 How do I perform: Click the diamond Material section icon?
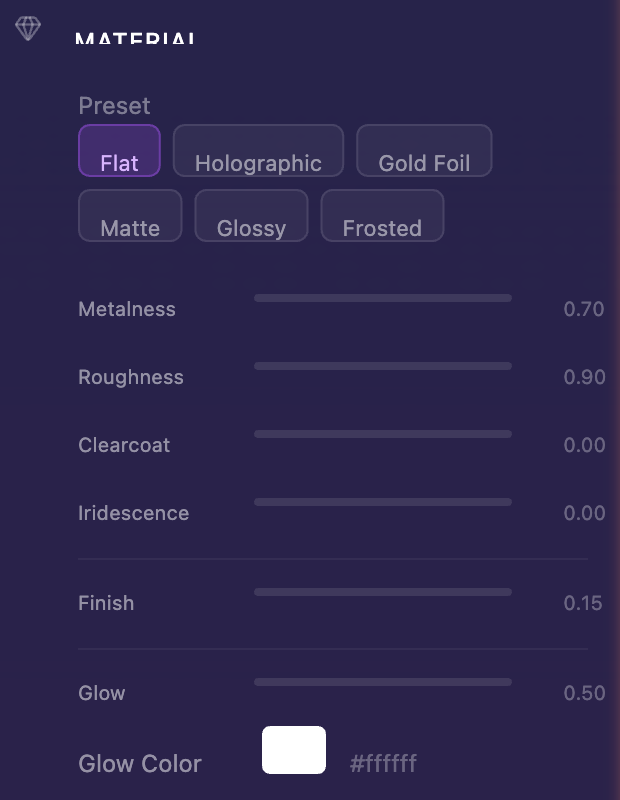(x=28, y=28)
